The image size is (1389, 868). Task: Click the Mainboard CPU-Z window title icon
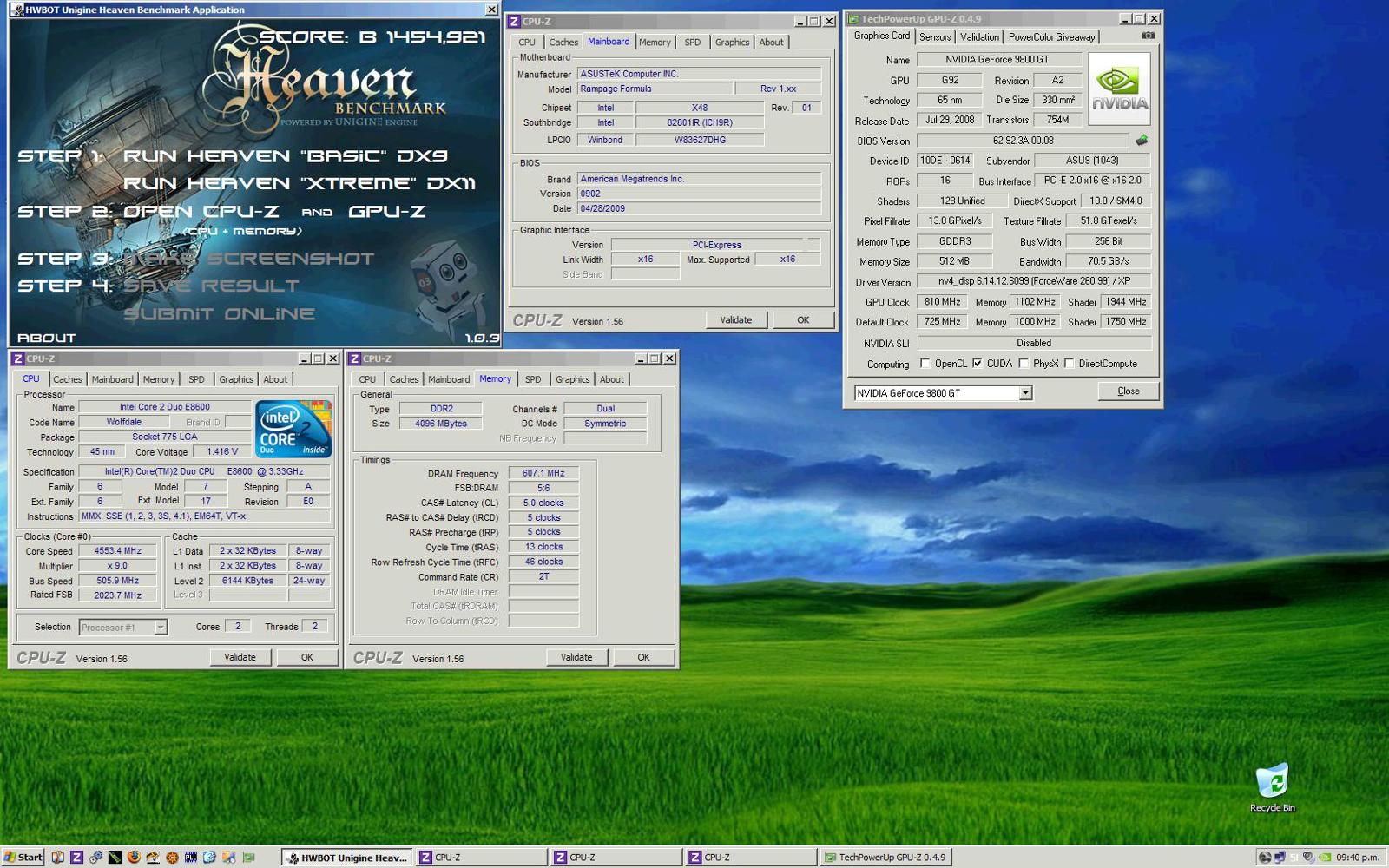click(x=514, y=21)
